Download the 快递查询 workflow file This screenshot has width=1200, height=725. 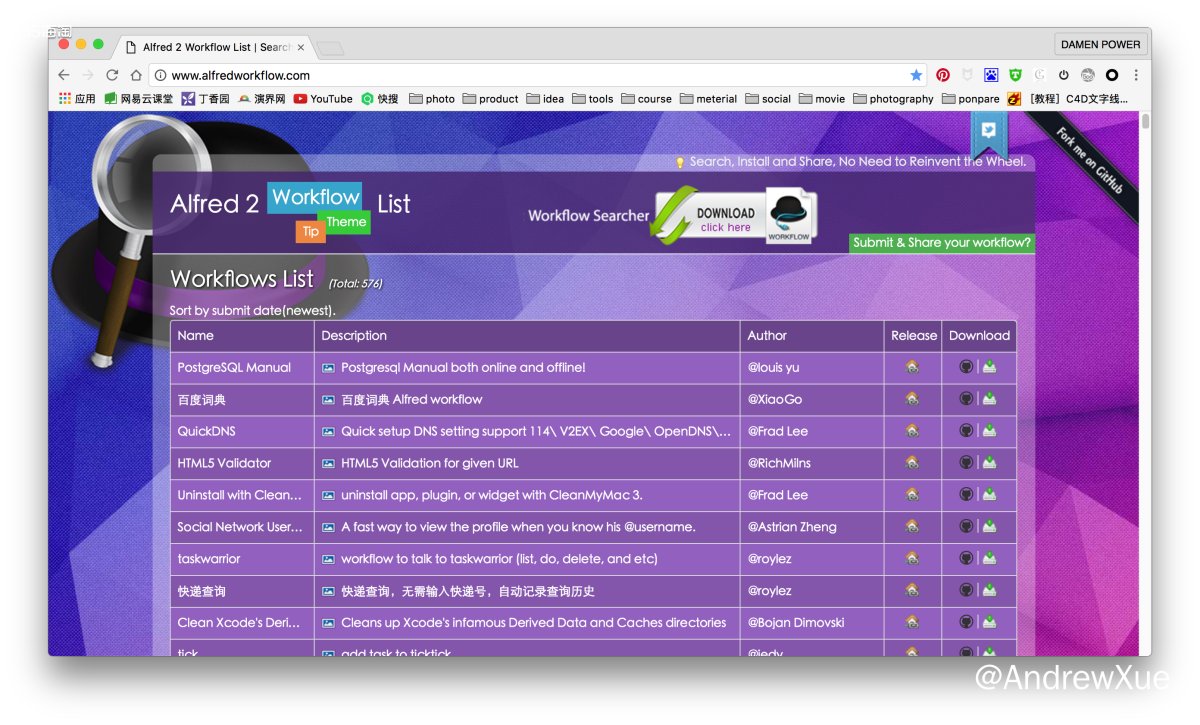(989, 590)
